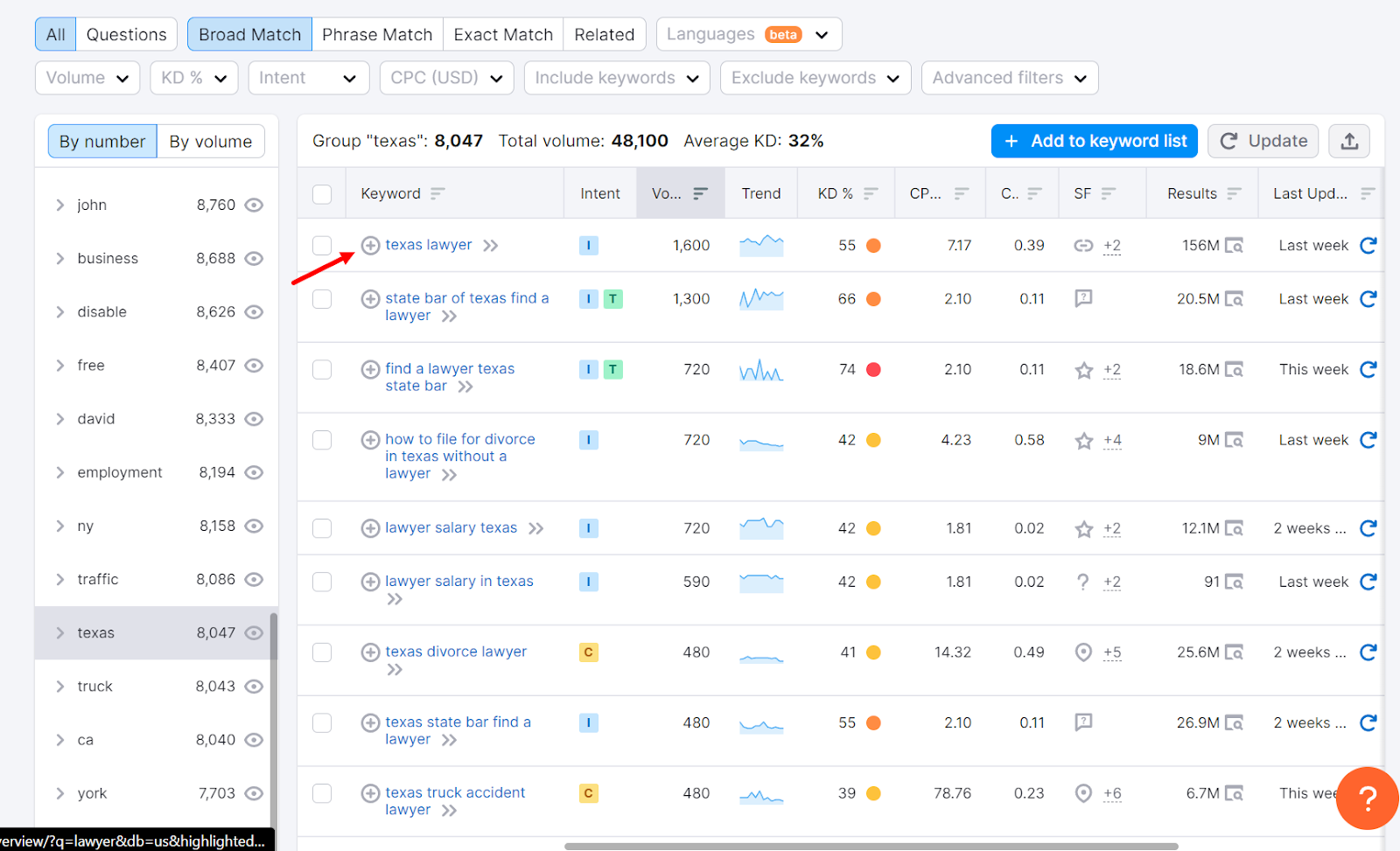Select the Exact Match tab

pos(503,34)
